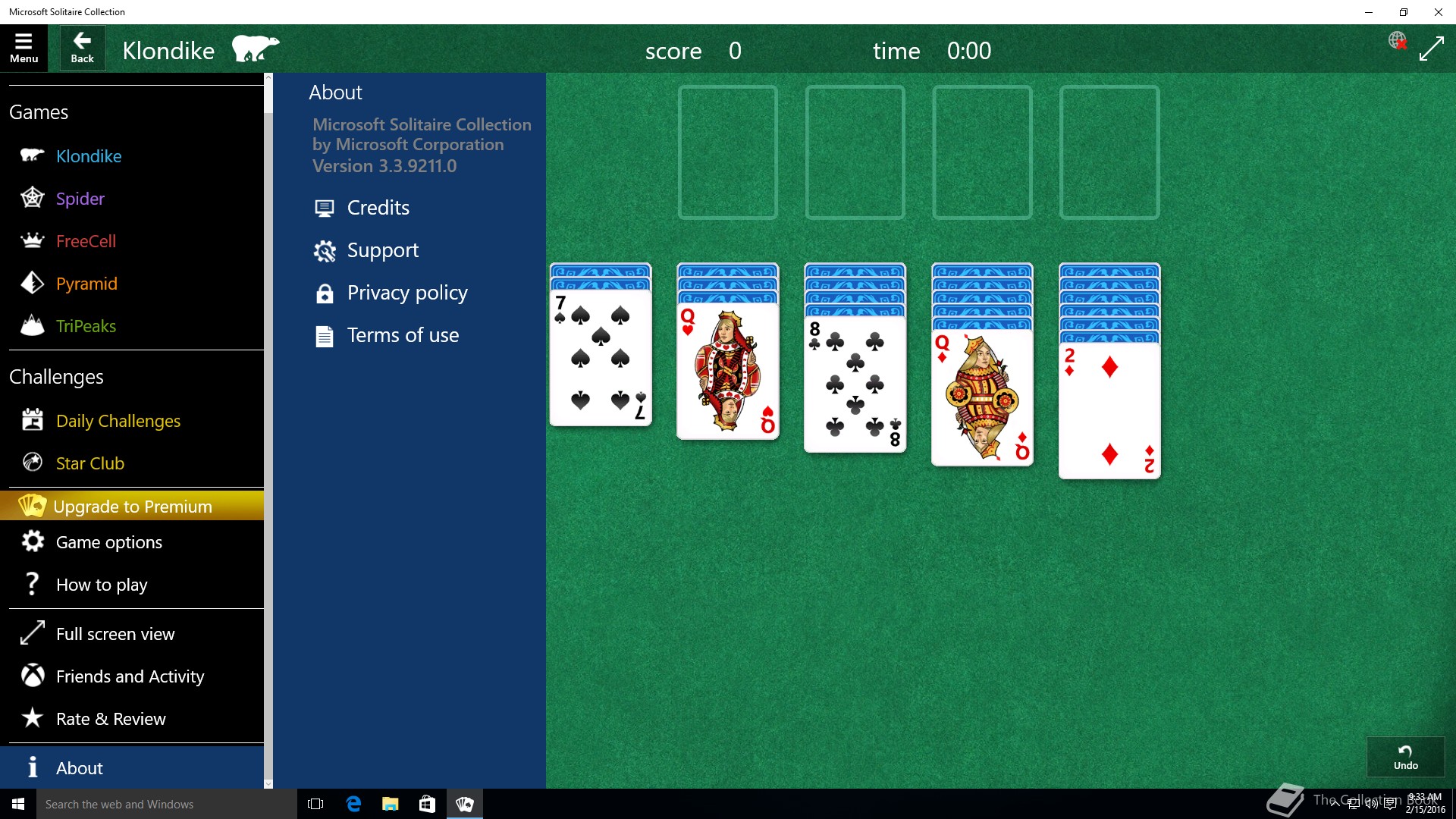The image size is (1456, 819).
Task: Open Support in the About panel
Action: click(382, 250)
